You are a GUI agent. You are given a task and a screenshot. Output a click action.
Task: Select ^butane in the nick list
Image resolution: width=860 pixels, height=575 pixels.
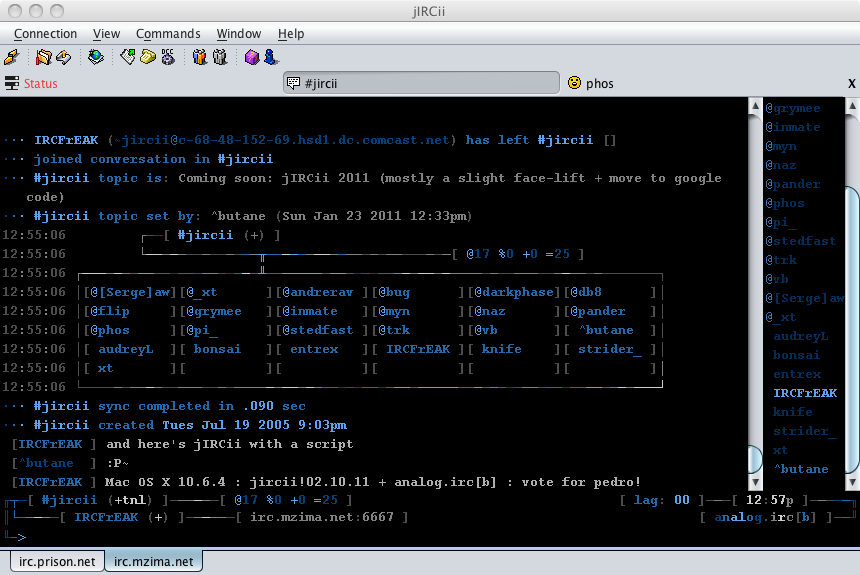click(x=800, y=469)
